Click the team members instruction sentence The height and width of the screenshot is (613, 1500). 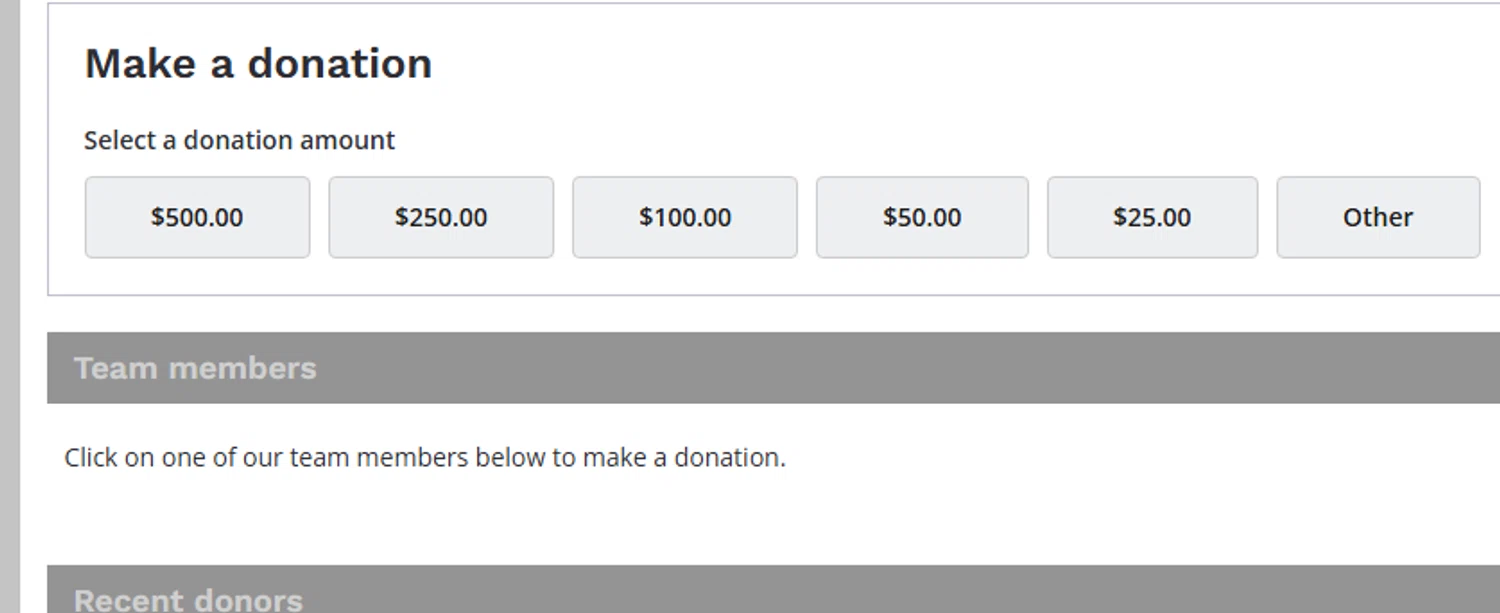(425, 458)
